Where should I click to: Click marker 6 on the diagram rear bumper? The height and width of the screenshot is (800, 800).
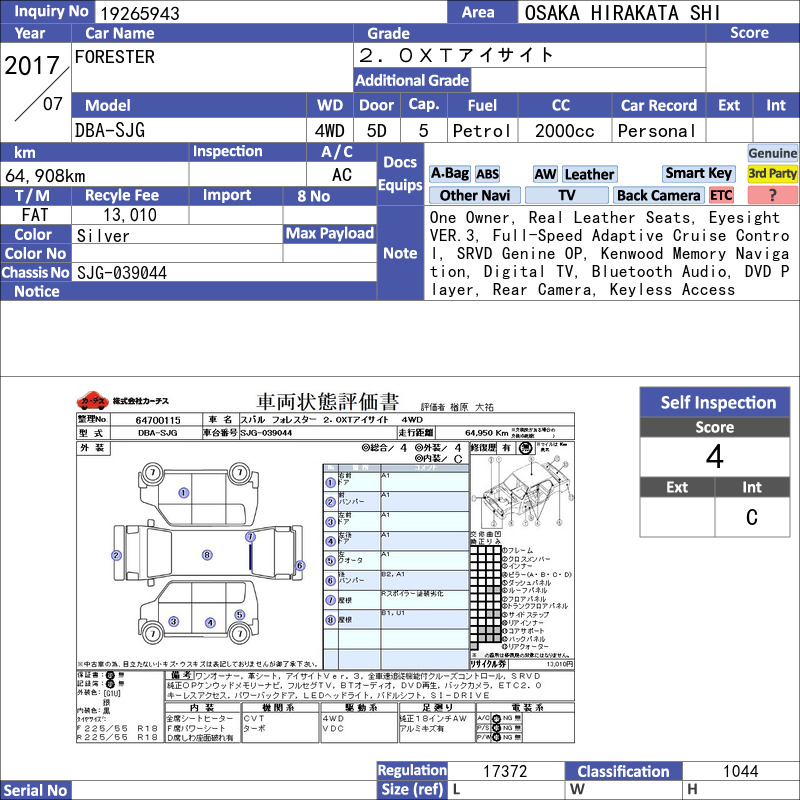[300, 565]
